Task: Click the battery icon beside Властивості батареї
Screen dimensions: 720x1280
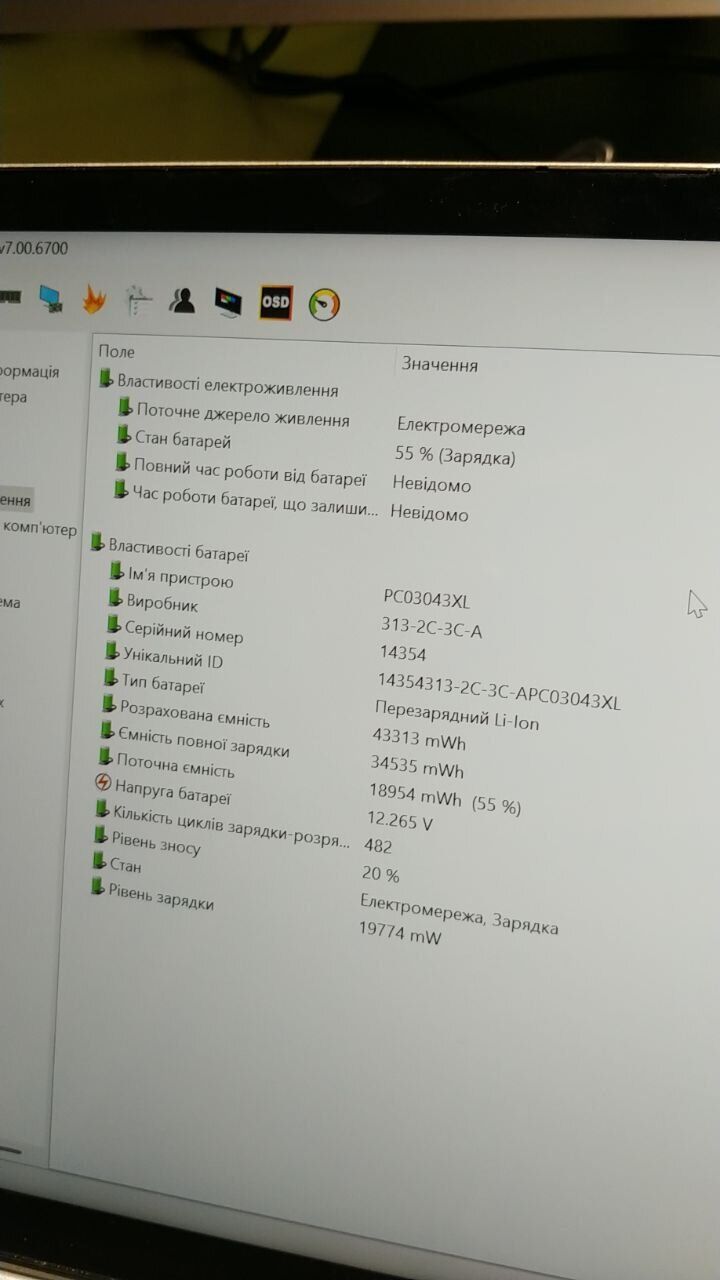Action: (x=97, y=542)
